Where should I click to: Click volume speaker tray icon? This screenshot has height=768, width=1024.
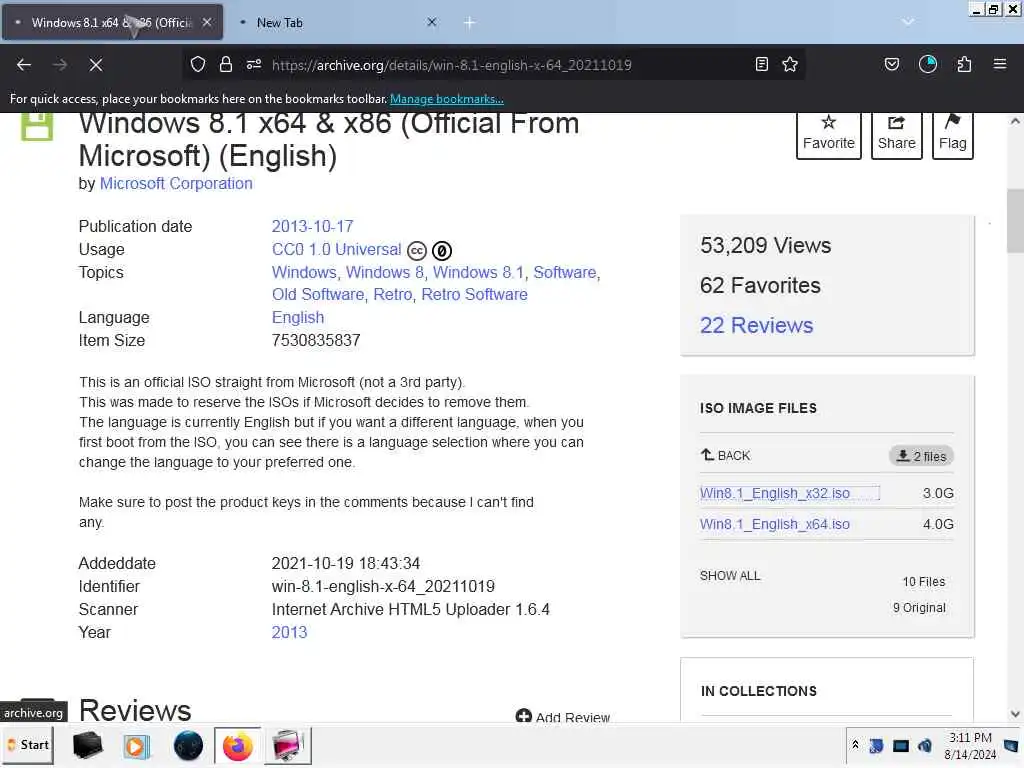click(925, 745)
